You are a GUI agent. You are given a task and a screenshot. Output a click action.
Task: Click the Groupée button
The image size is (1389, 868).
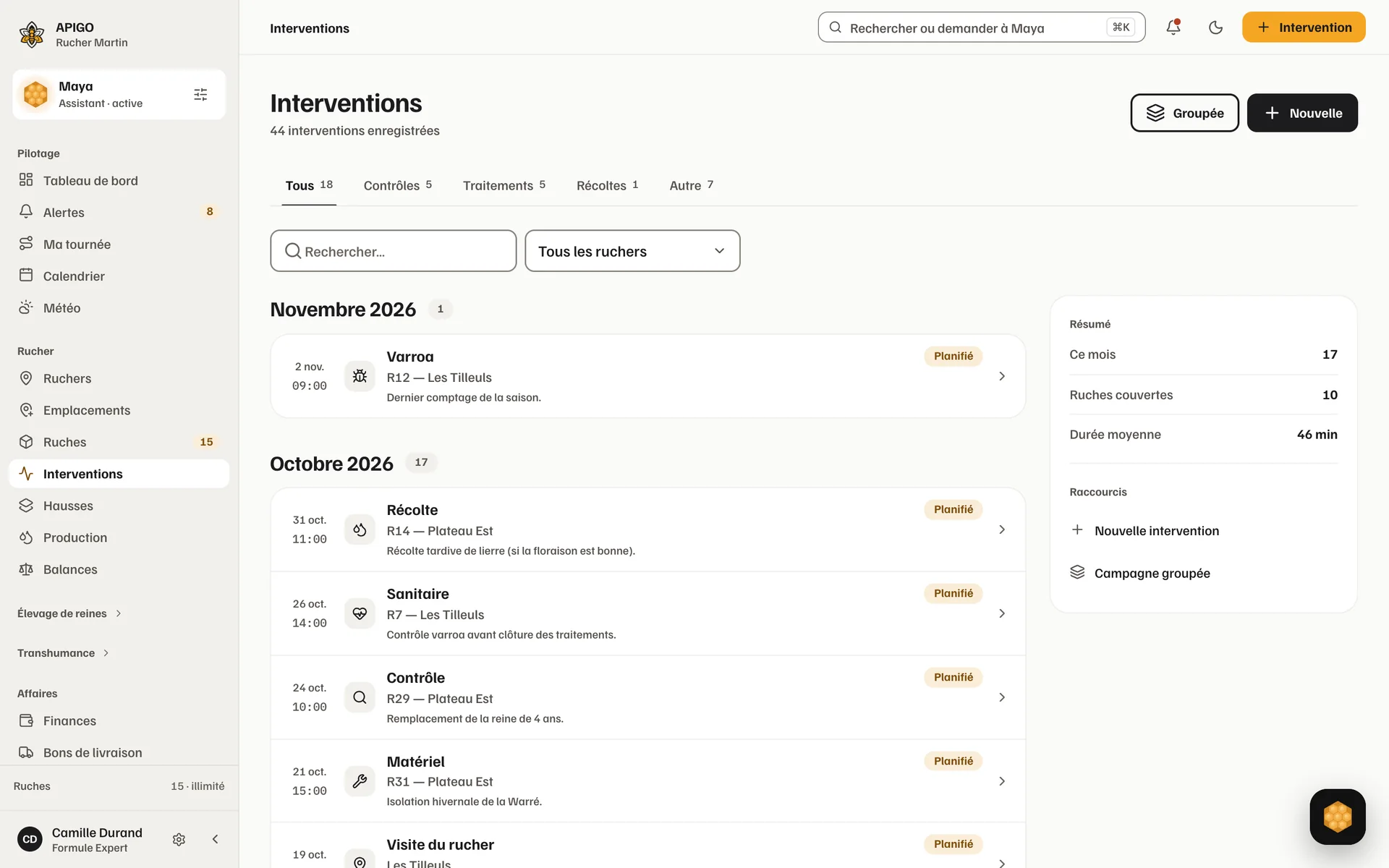tap(1184, 113)
